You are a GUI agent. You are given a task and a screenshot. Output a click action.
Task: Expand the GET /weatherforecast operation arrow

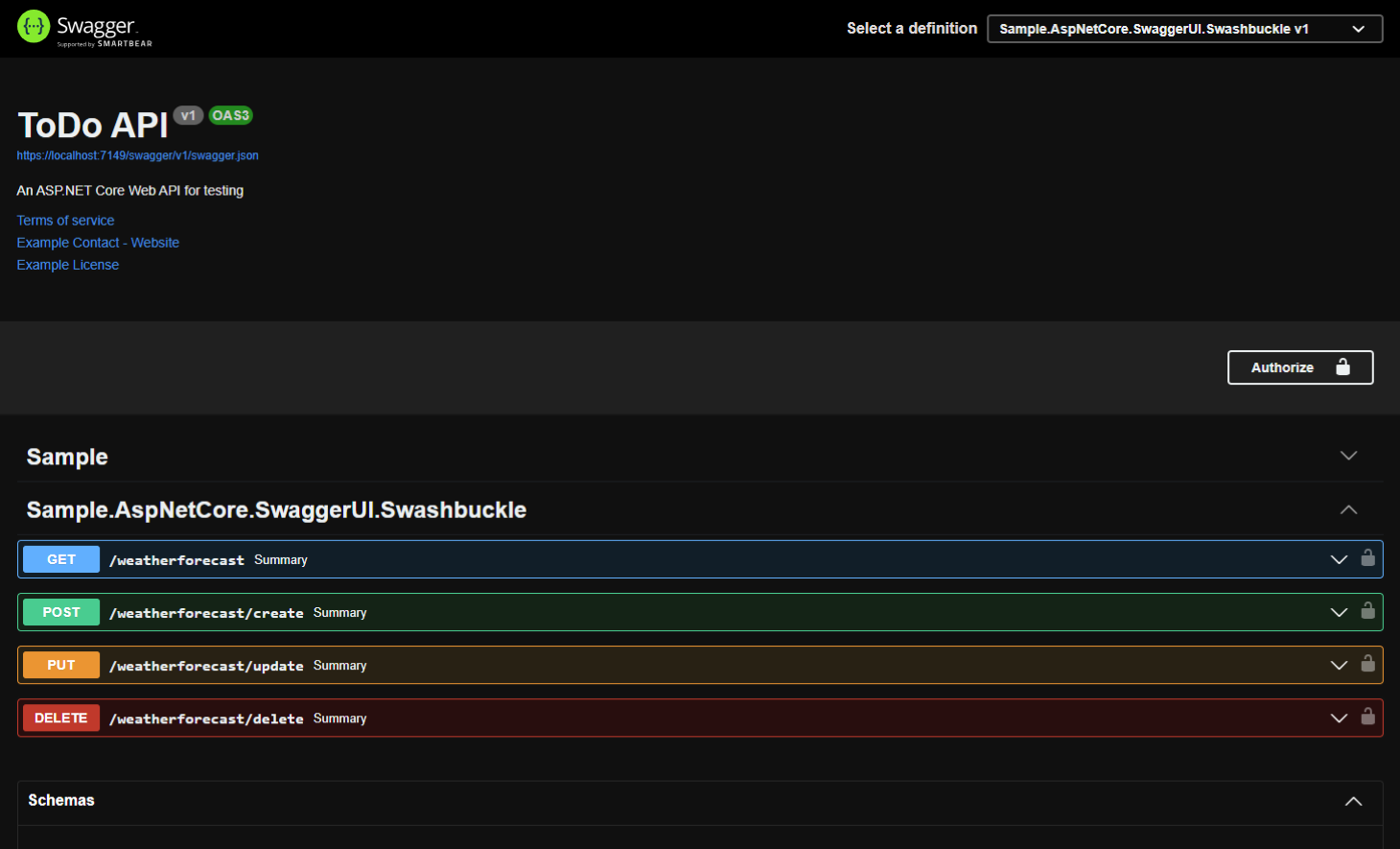1340,559
